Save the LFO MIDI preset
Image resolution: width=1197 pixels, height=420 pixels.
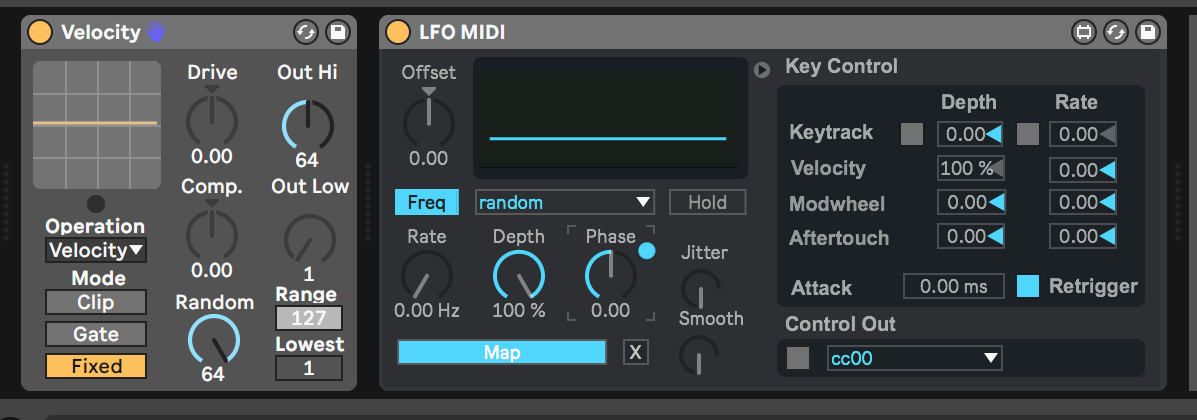coord(1147,32)
